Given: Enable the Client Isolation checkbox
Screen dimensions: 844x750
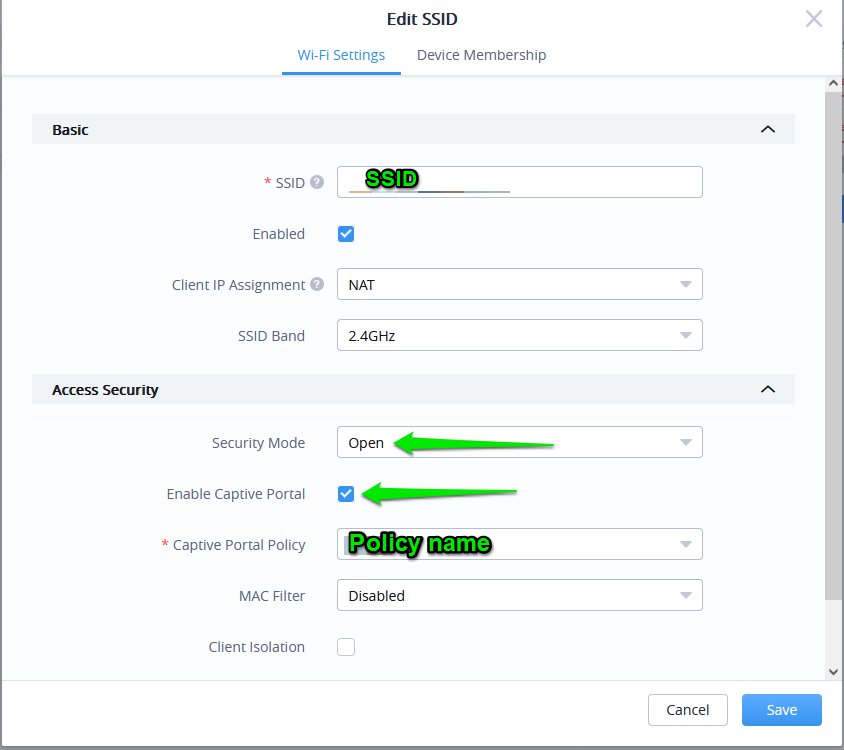Looking at the screenshot, I should (346, 647).
